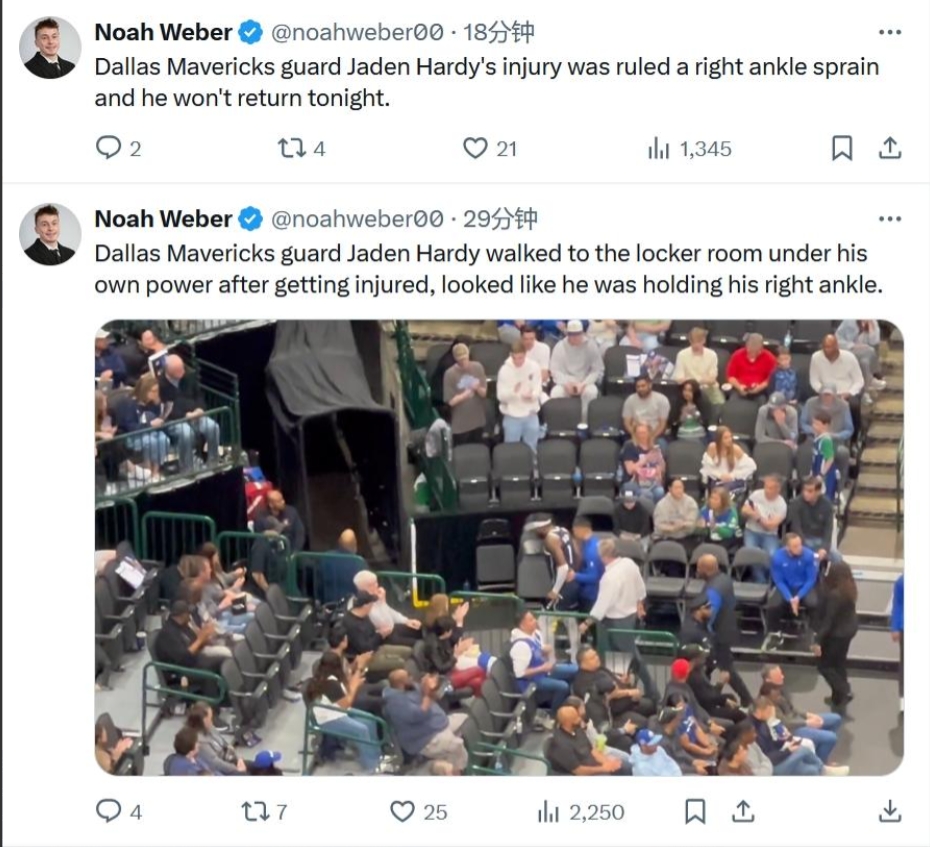View analytics showing 2,250 views
Image resolution: width=930 pixels, height=847 pixels.
click(x=581, y=811)
